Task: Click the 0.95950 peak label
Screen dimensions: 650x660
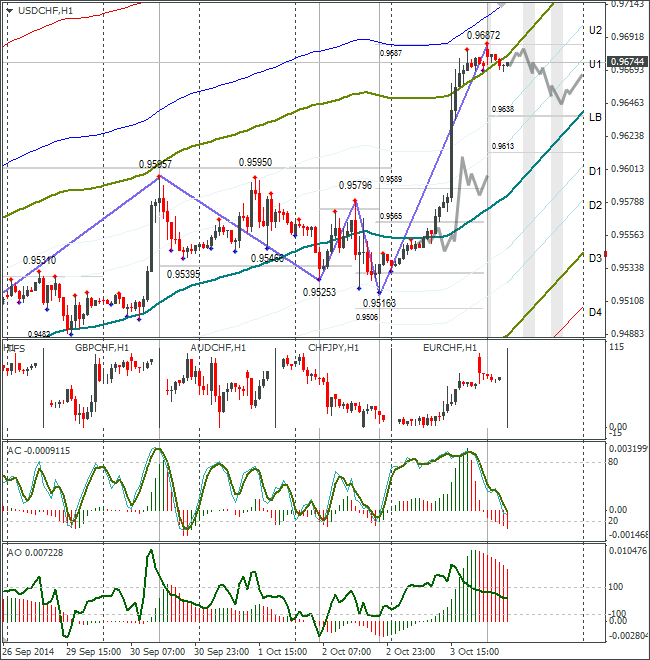Action: click(255, 162)
